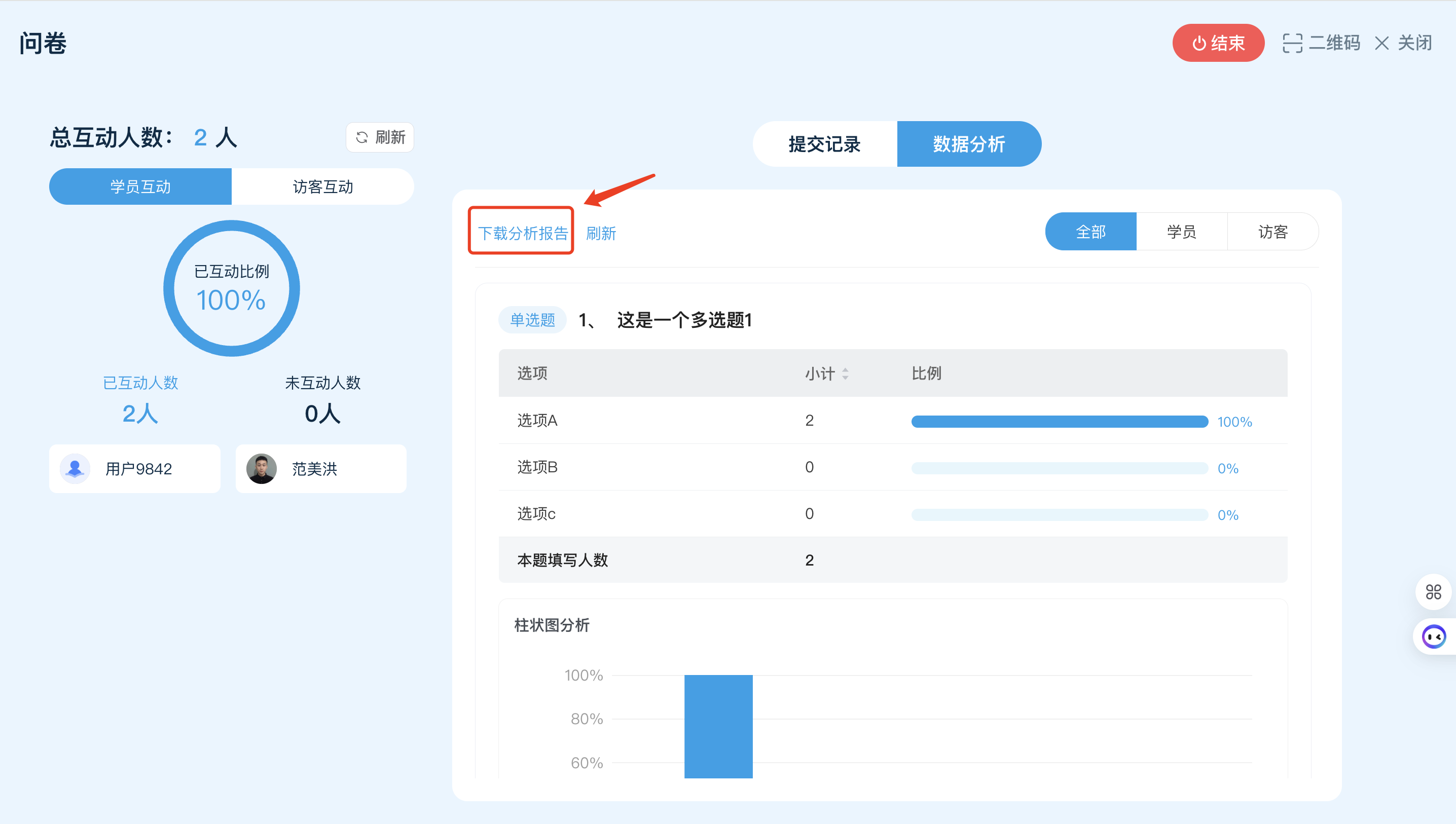
Task: Click the 问卷 page title
Action: tap(43, 44)
